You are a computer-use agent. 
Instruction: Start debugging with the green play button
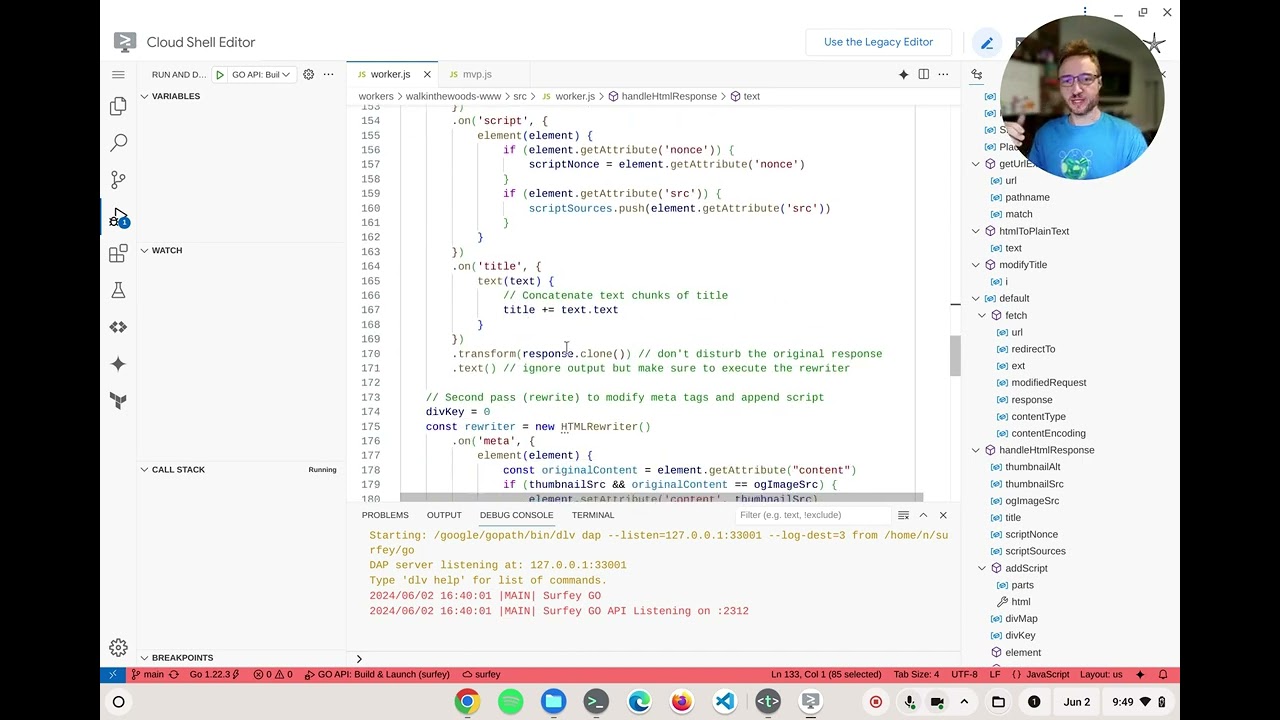coord(220,74)
